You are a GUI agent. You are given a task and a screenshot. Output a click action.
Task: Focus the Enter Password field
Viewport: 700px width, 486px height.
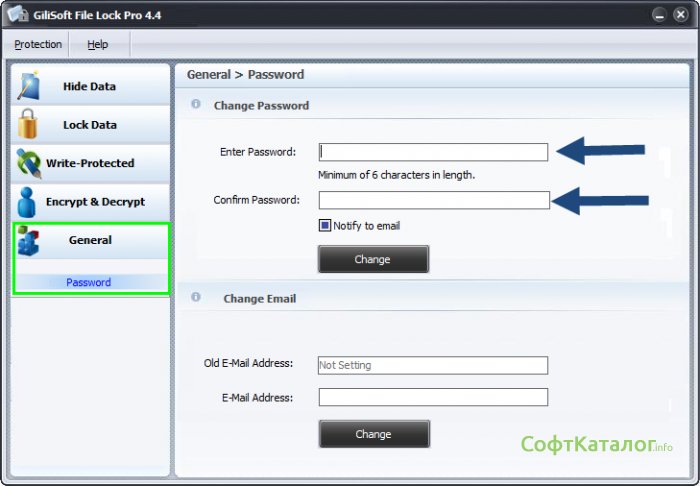(433, 152)
